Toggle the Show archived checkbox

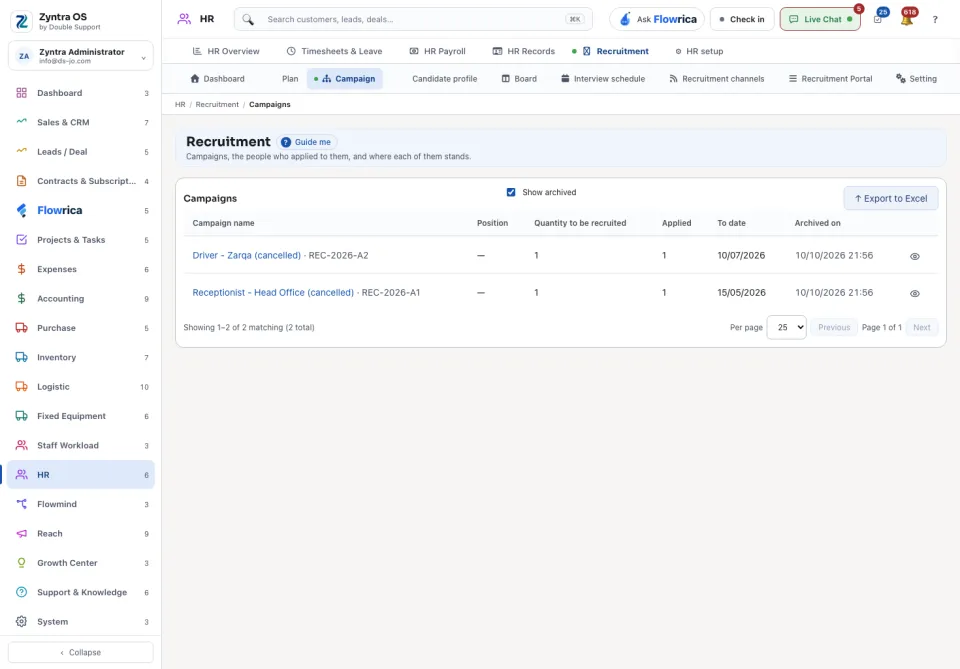pos(511,192)
